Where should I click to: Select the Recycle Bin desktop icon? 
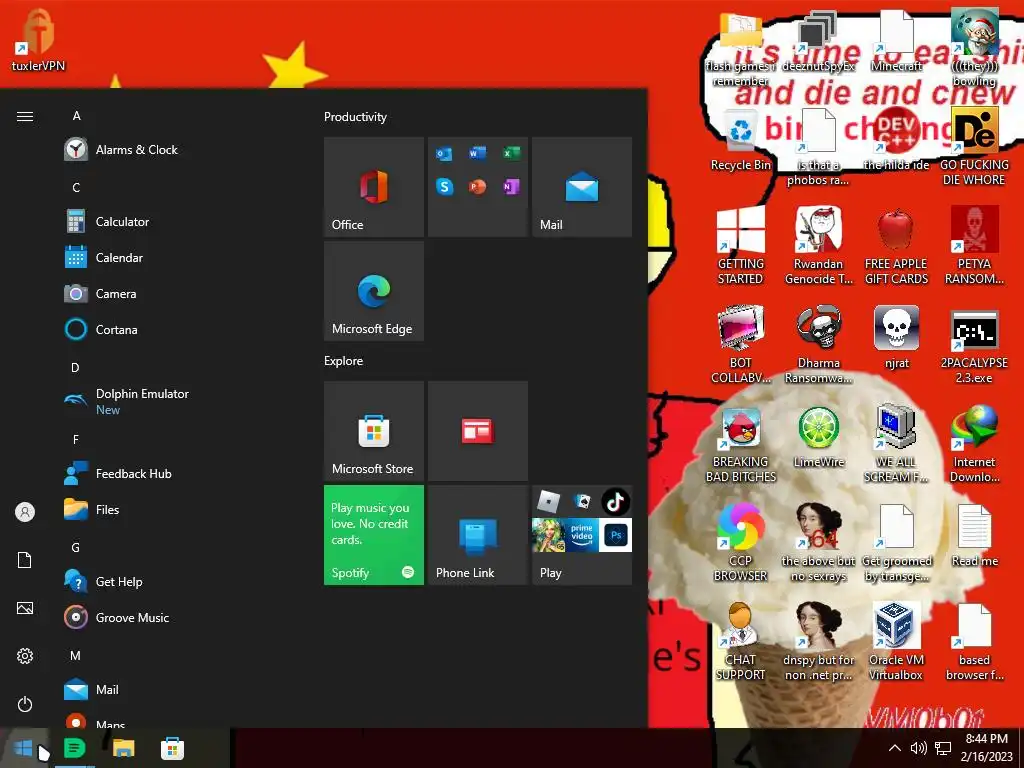tap(741, 140)
